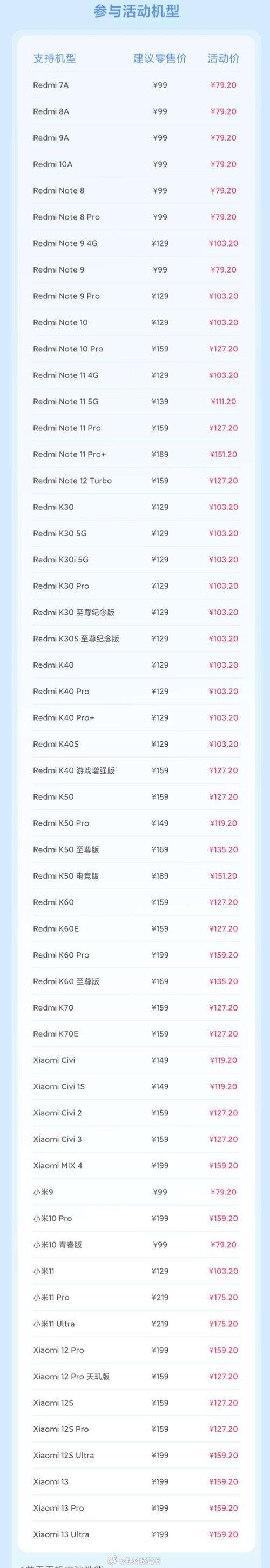Viewport: 270px width, 1568px height.
Task: Select the 支持机型 column header
Action: coord(55,58)
